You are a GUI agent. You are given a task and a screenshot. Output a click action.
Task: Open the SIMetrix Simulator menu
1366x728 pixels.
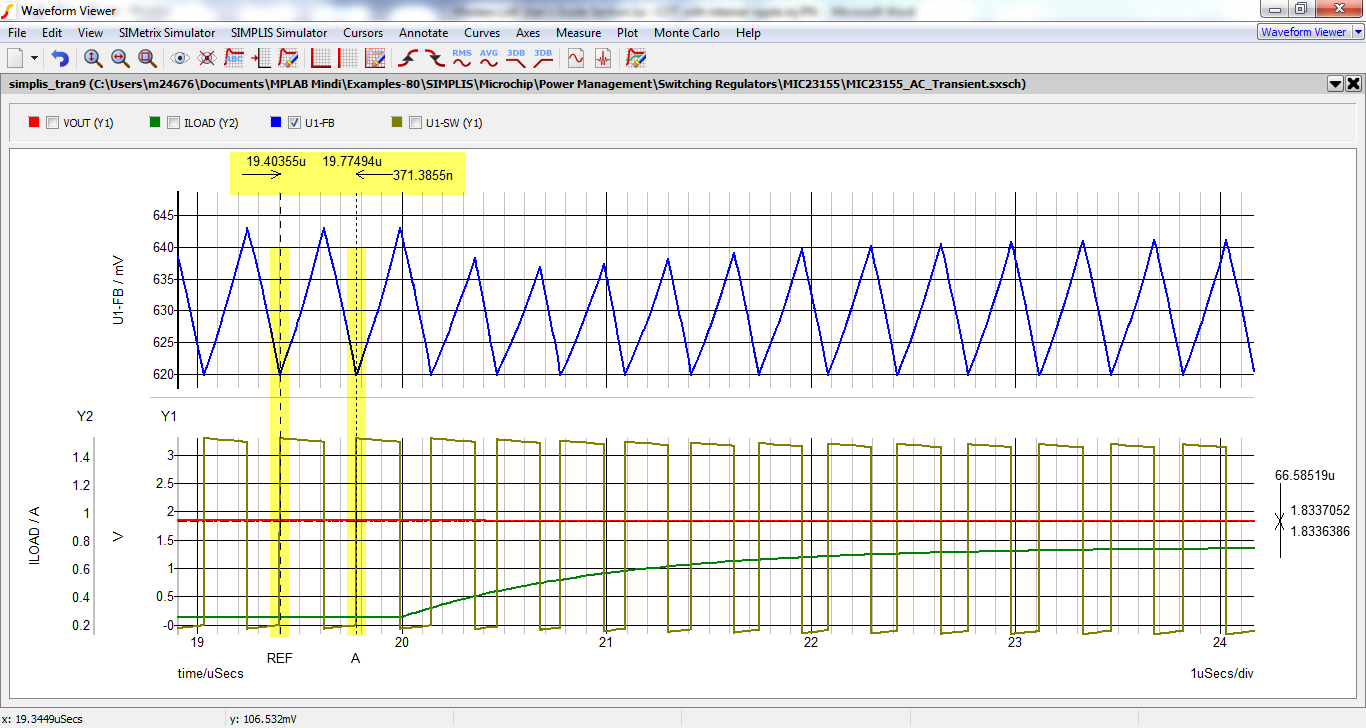coord(167,33)
